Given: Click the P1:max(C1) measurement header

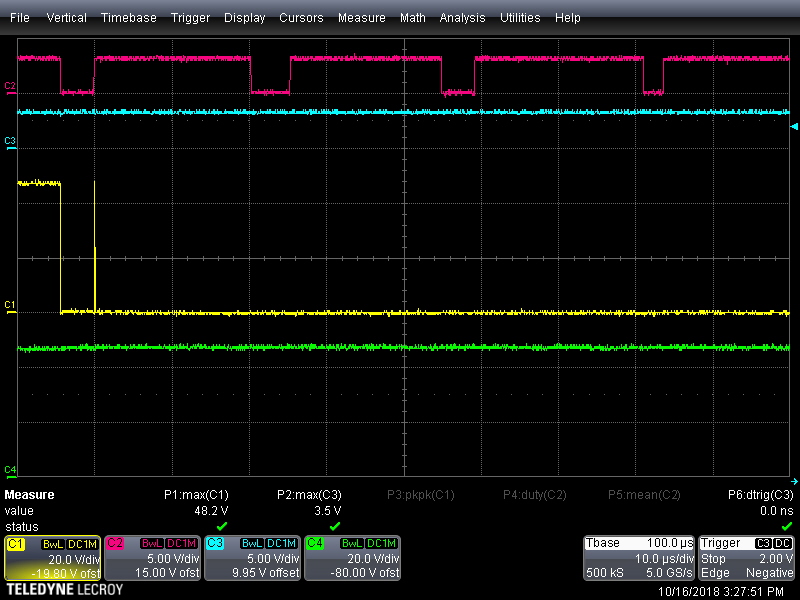Looking at the screenshot, I should click(x=196, y=495).
